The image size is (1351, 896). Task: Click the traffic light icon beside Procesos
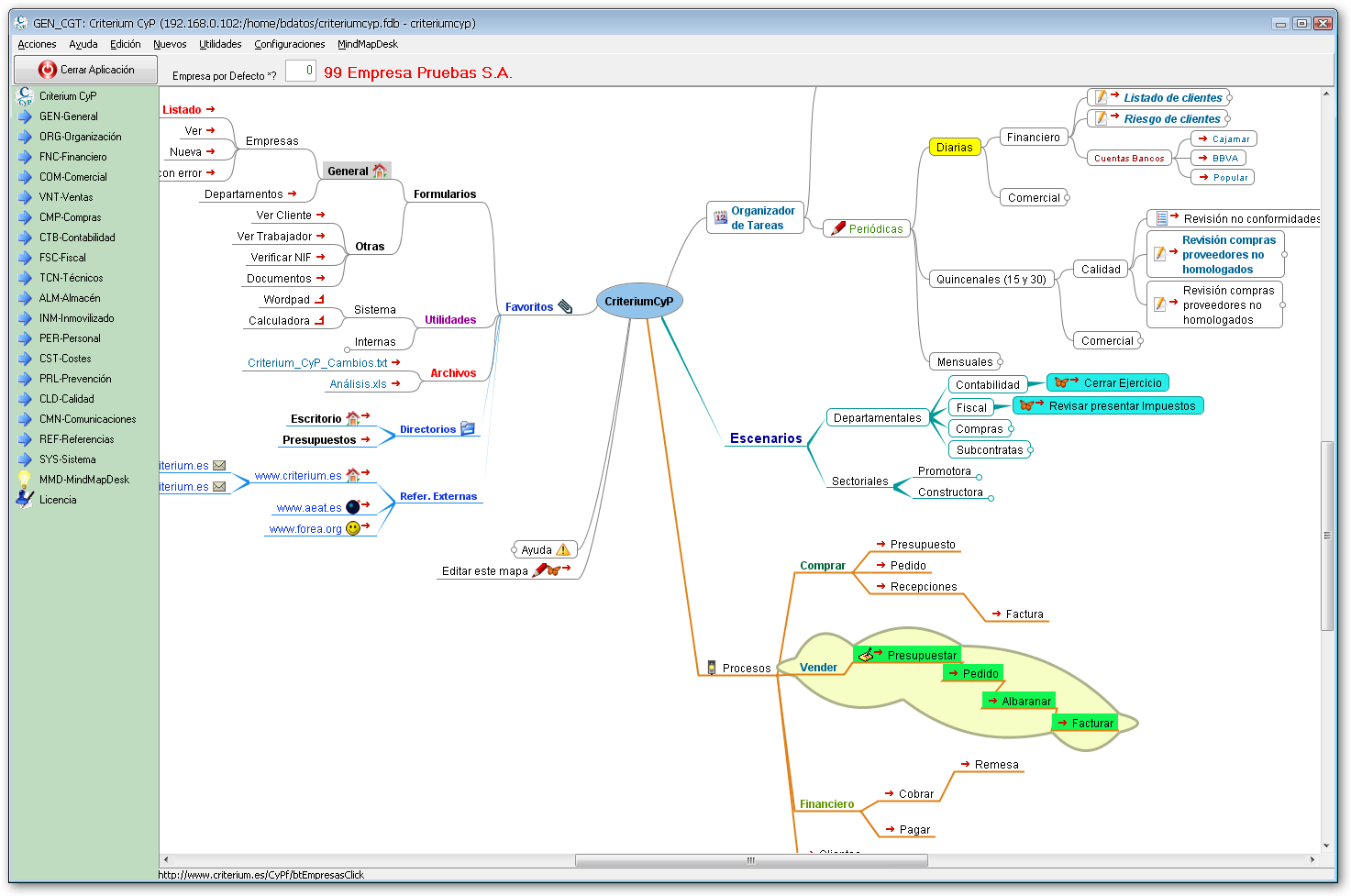pyautogui.click(x=711, y=669)
